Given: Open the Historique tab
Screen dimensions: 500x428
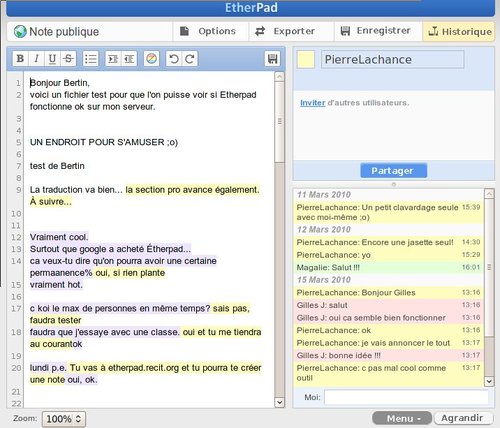Looking at the screenshot, I should pos(459,31).
